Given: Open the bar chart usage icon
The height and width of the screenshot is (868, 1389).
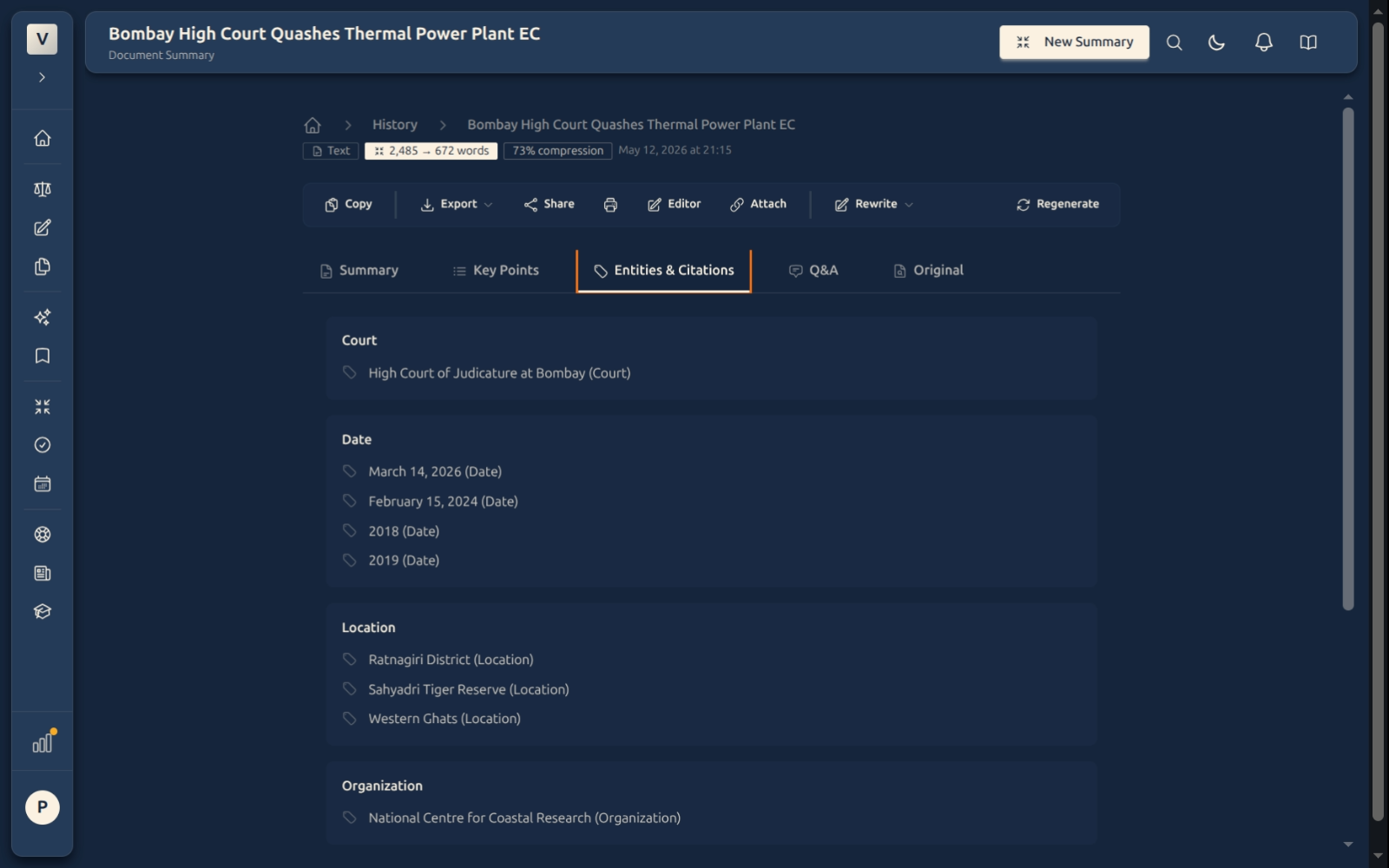Looking at the screenshot, I should (x=42, y=742).
